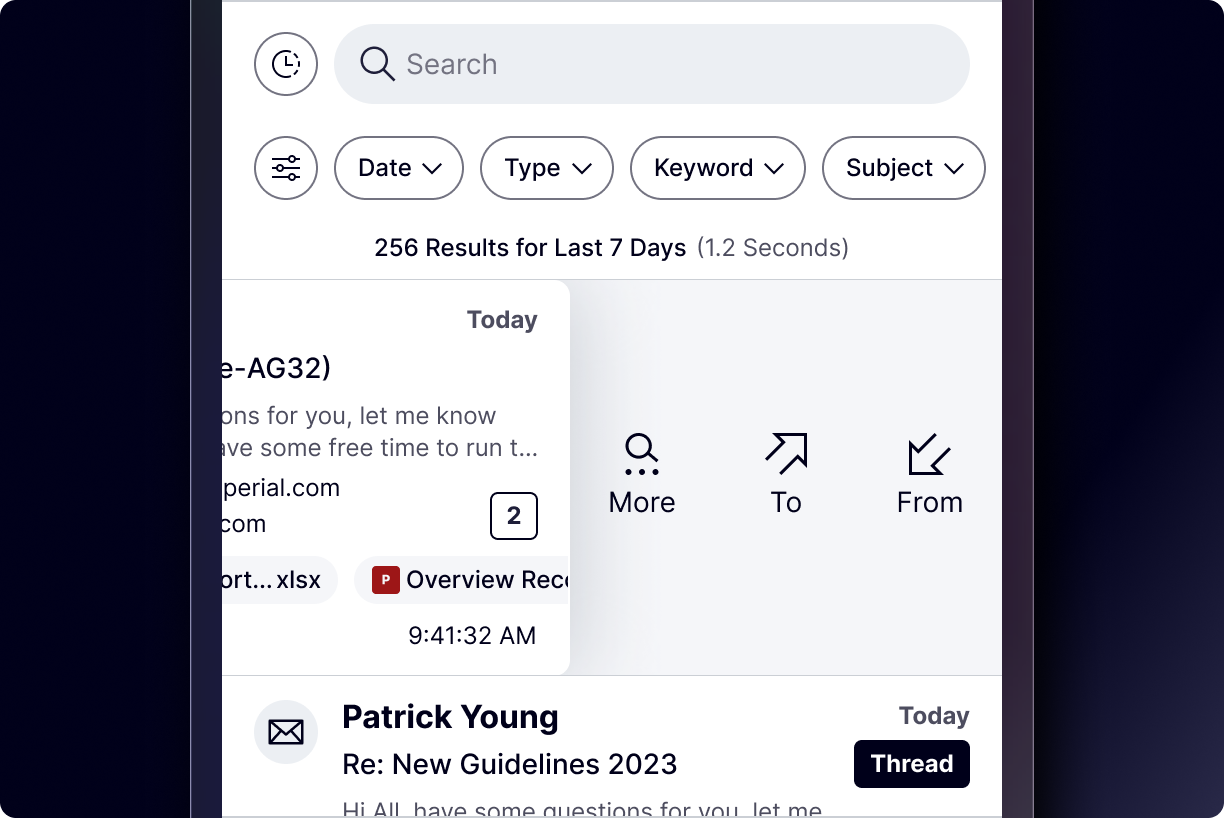Open the filter sliders settings icon
This screenshot has width=1224, height=818.
pos(286,168)
